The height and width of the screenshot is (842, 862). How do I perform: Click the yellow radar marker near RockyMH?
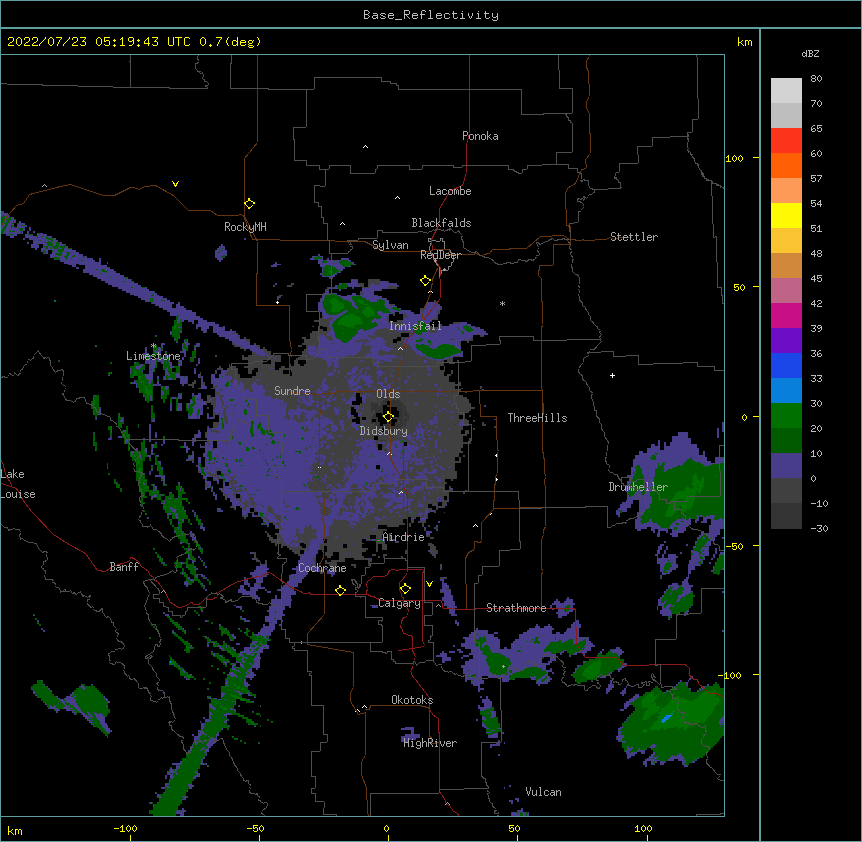pyautogui.click(x=250, y=204)
